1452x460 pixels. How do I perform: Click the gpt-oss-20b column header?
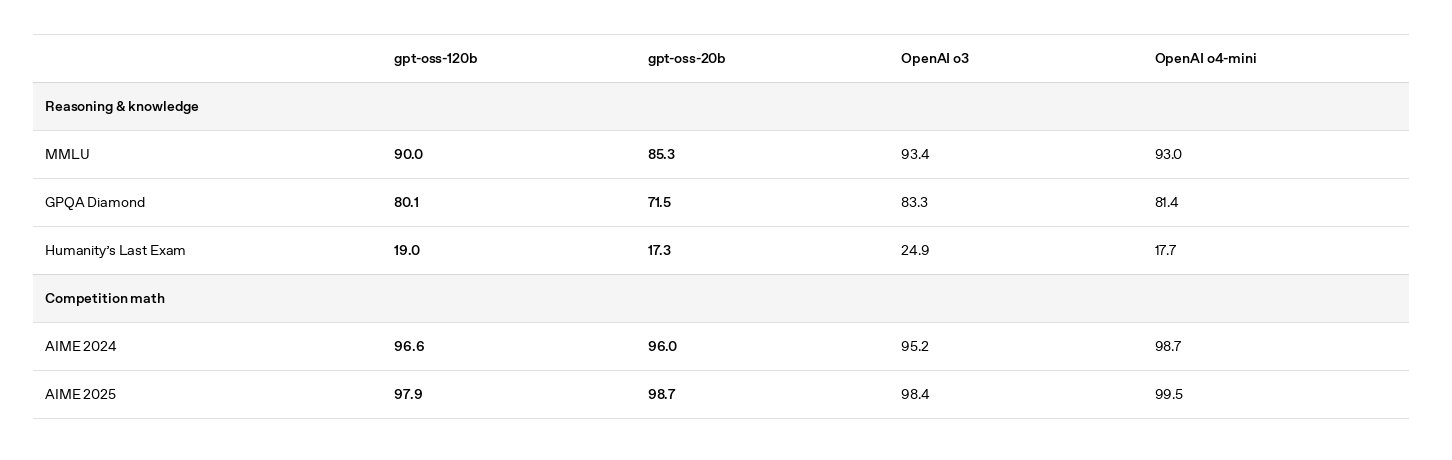point(686,59)
